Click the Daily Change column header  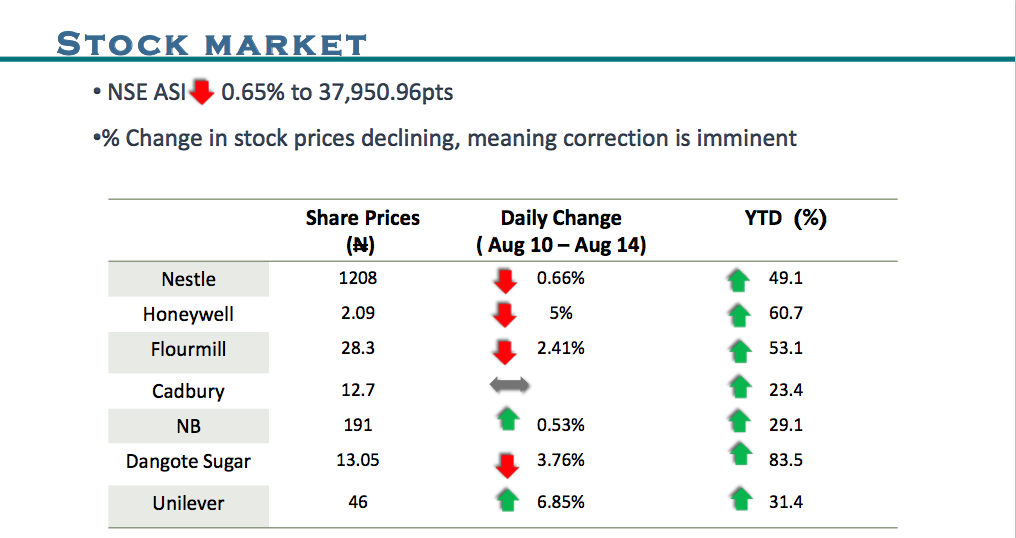coord(561,231)
